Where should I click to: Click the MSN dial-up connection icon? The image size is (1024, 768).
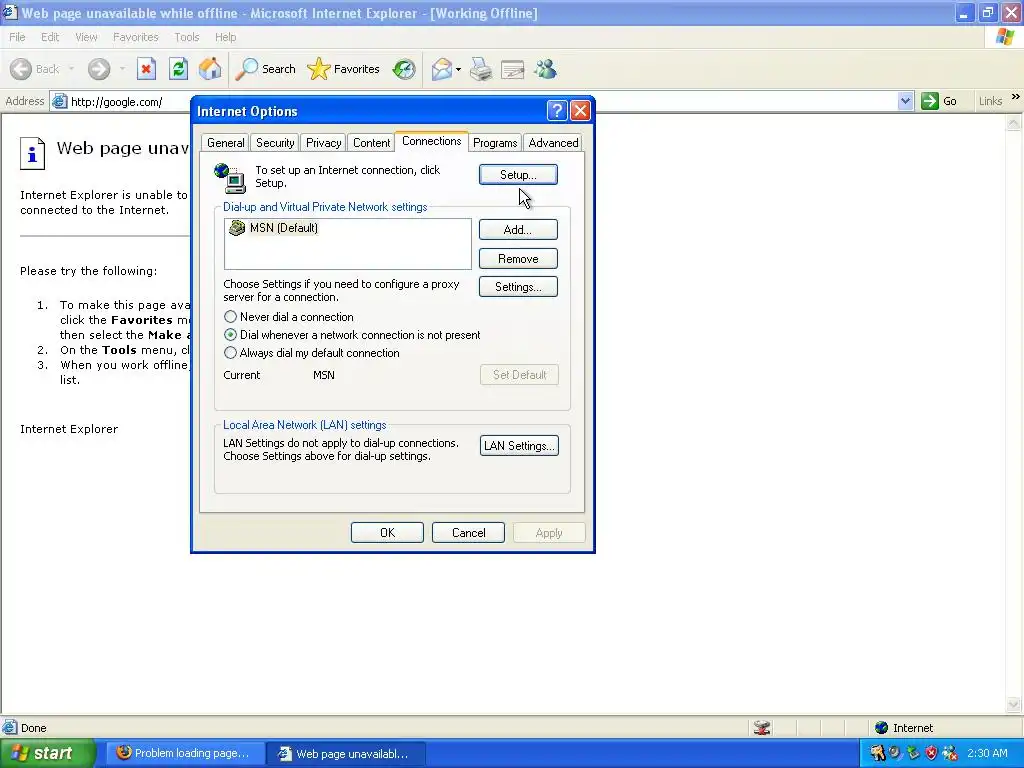pyautogui.click(x=236, y=227)
